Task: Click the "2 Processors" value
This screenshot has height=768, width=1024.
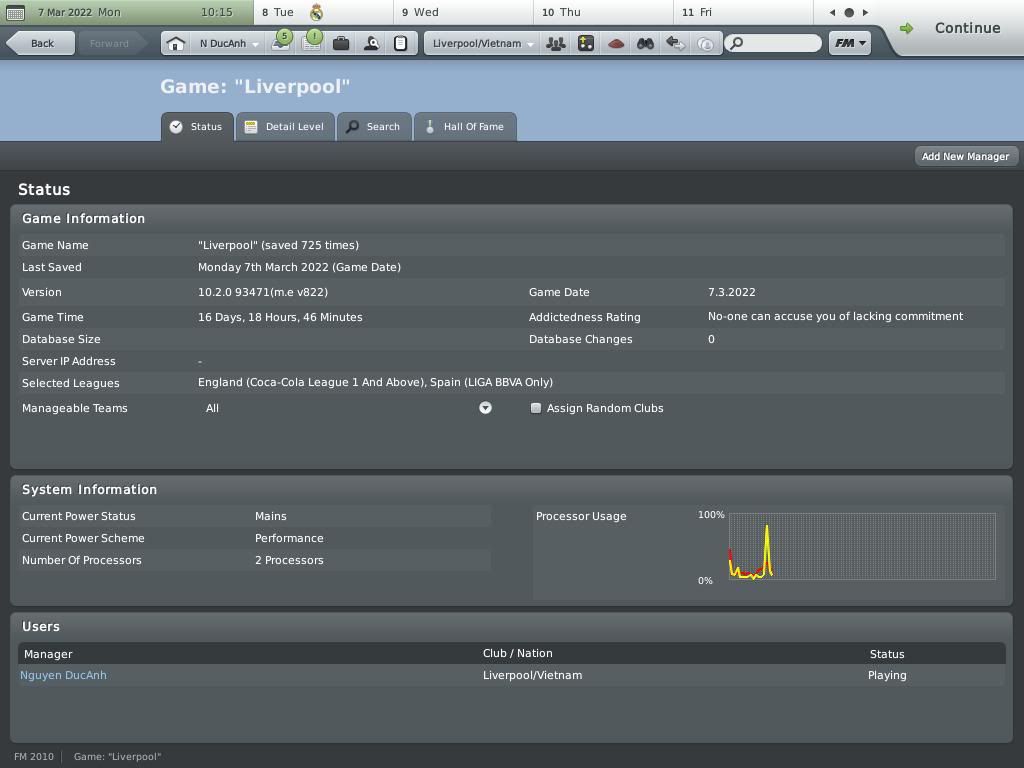Action: click(x=289, y=560)
